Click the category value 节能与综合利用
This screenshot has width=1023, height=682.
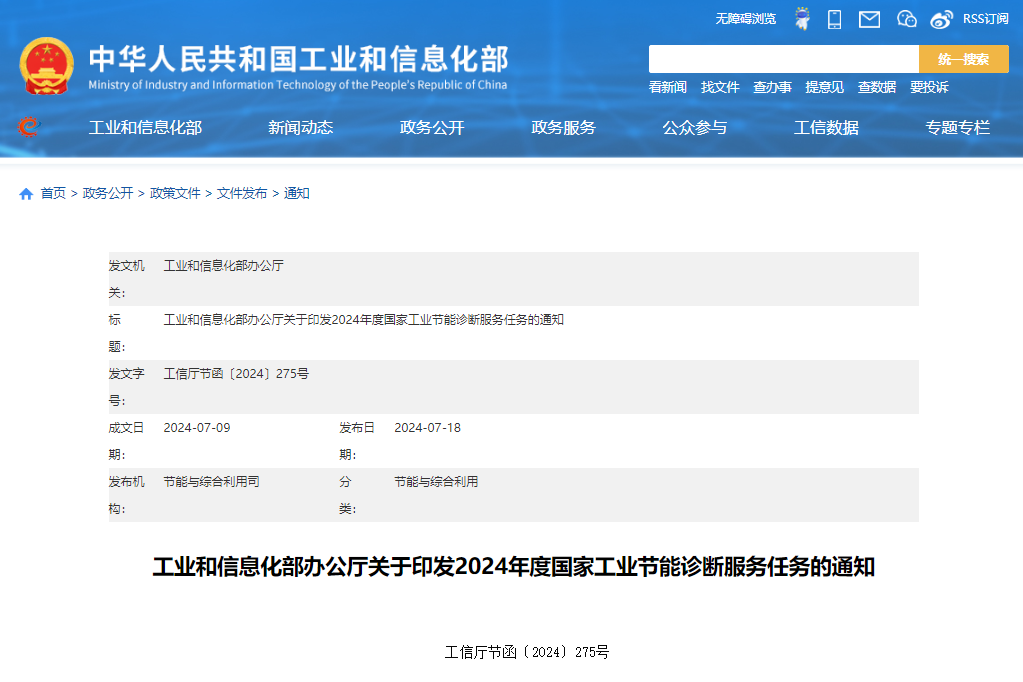point(436,482)
